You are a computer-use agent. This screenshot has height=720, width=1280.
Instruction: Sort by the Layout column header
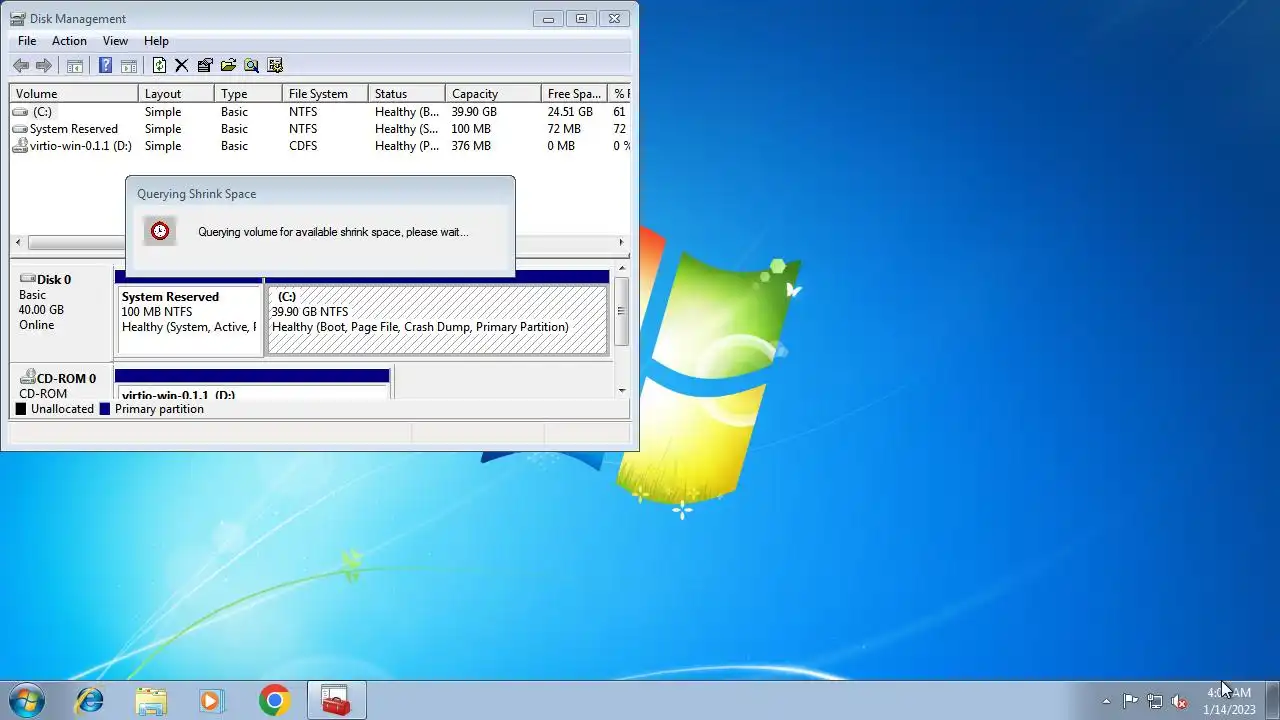pos(176,94)
